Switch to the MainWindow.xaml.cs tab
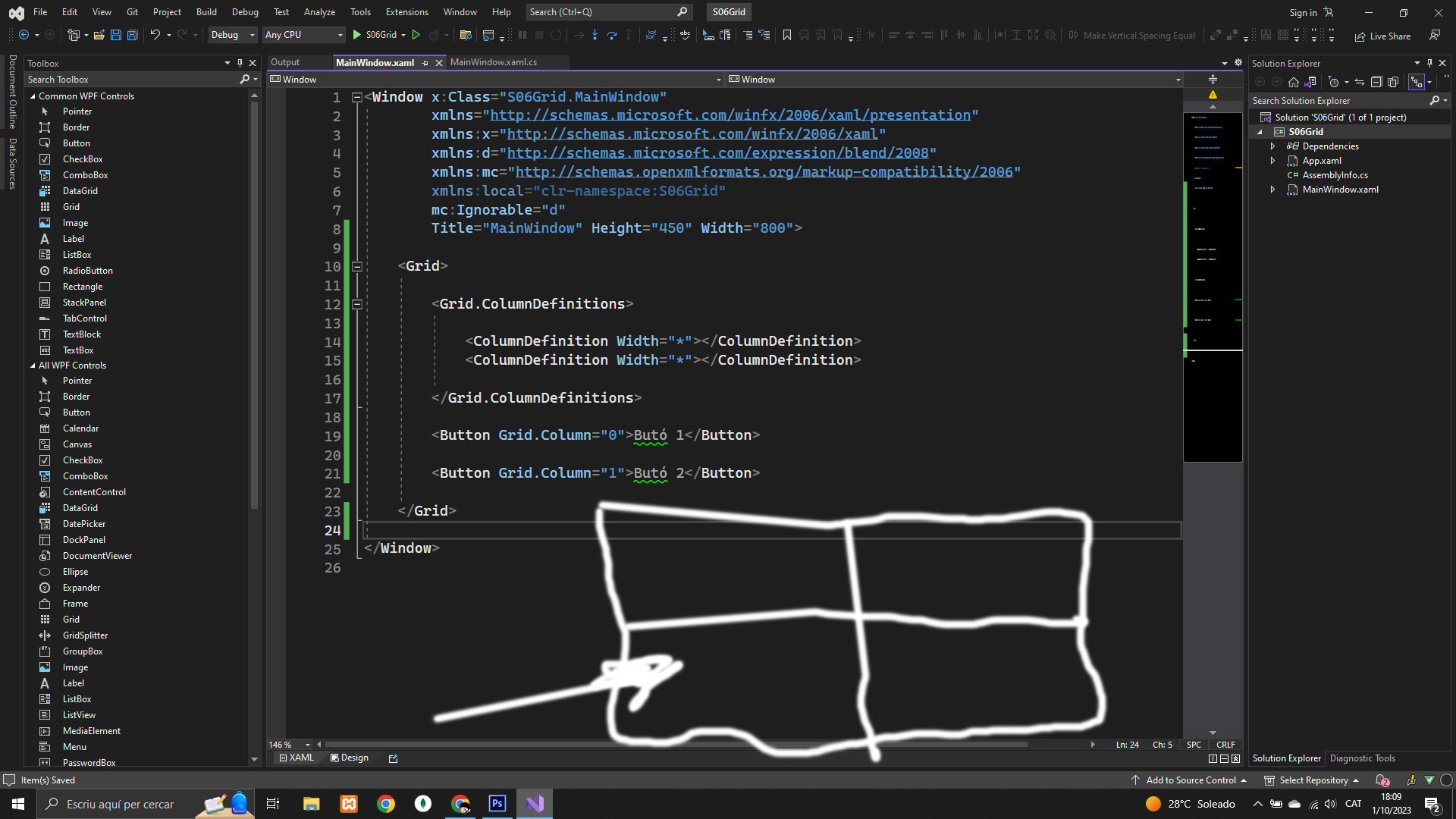 click(493, 62)
